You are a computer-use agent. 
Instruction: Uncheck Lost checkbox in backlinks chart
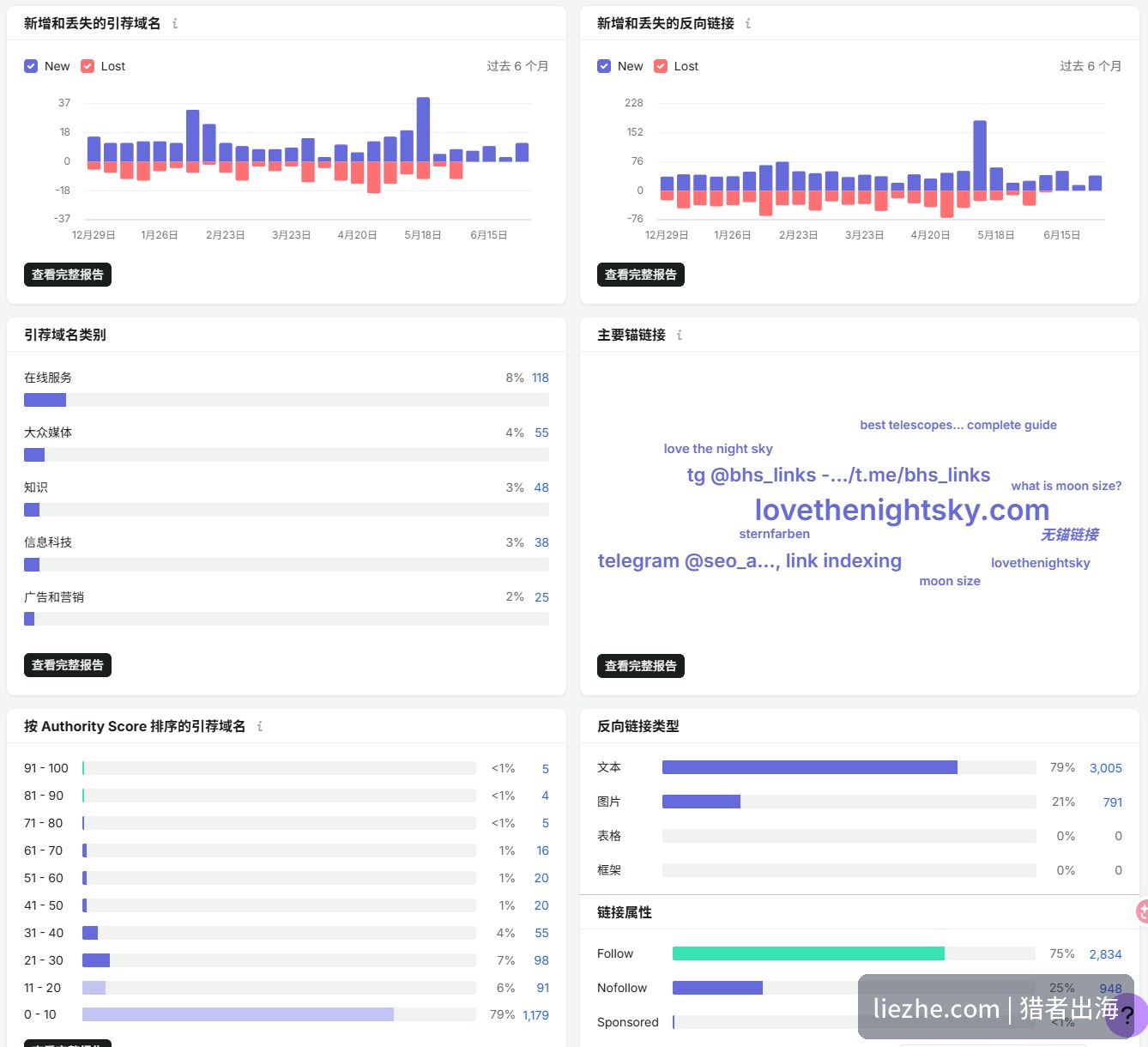click(x=661, y=66)
